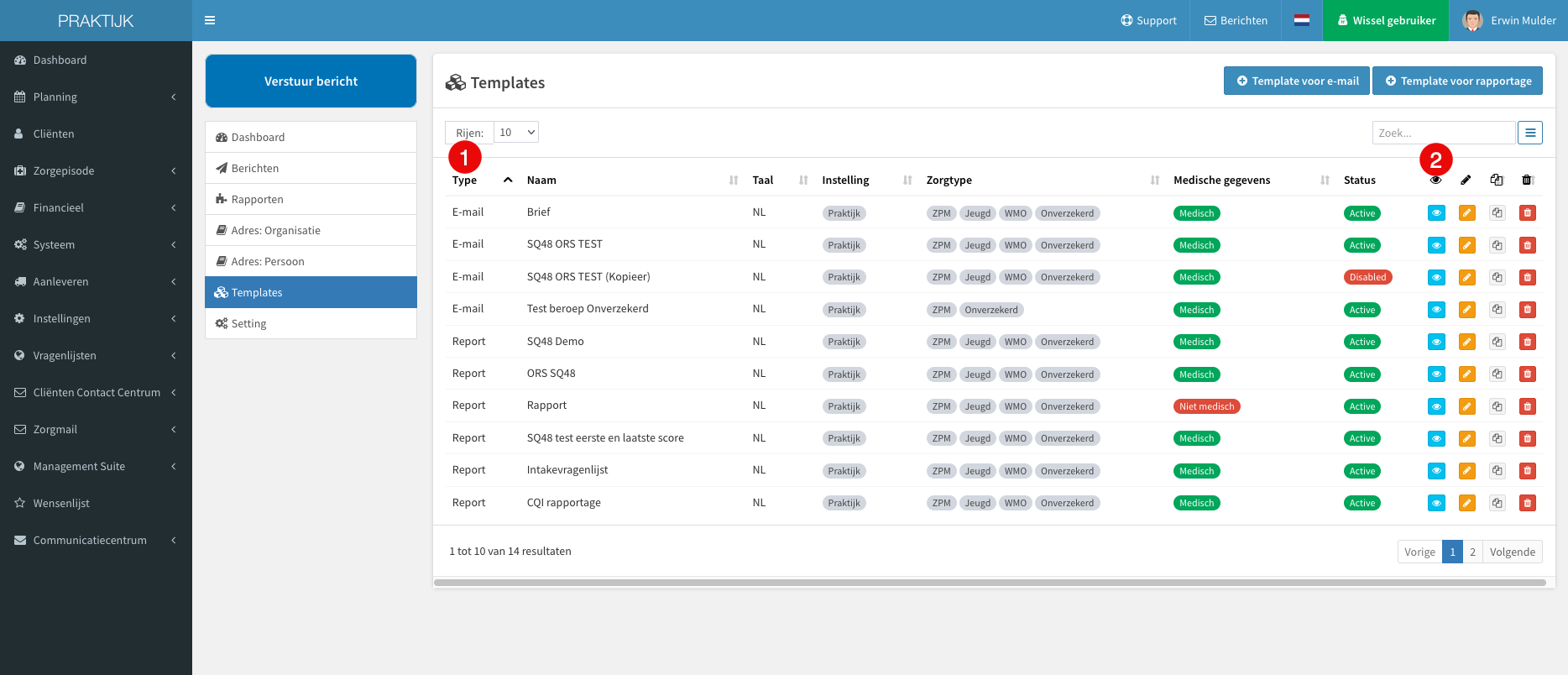Open Dashboard in the secondary menu

(x=311, y=137)
